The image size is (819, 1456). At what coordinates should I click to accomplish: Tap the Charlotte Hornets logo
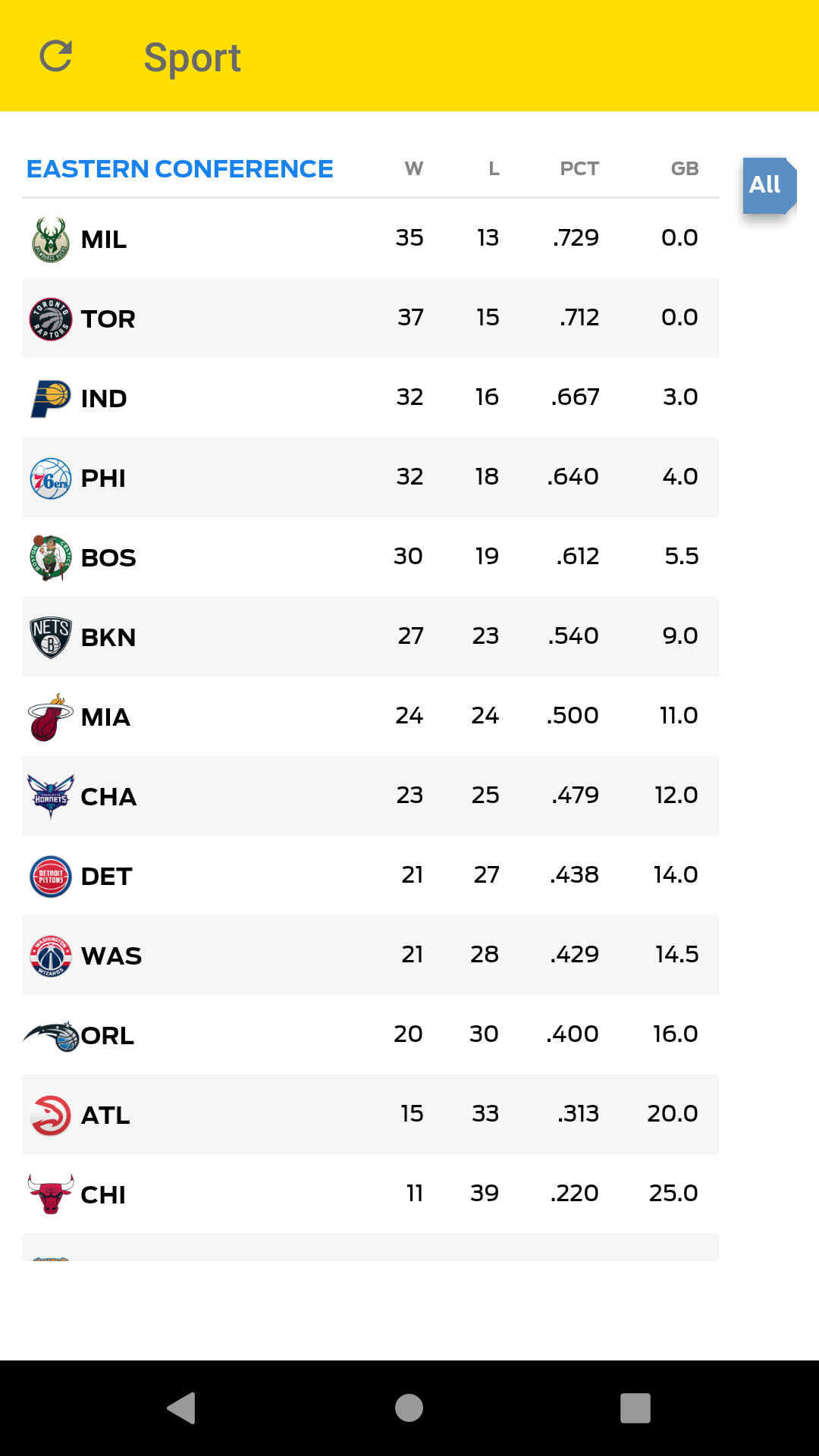51,797
